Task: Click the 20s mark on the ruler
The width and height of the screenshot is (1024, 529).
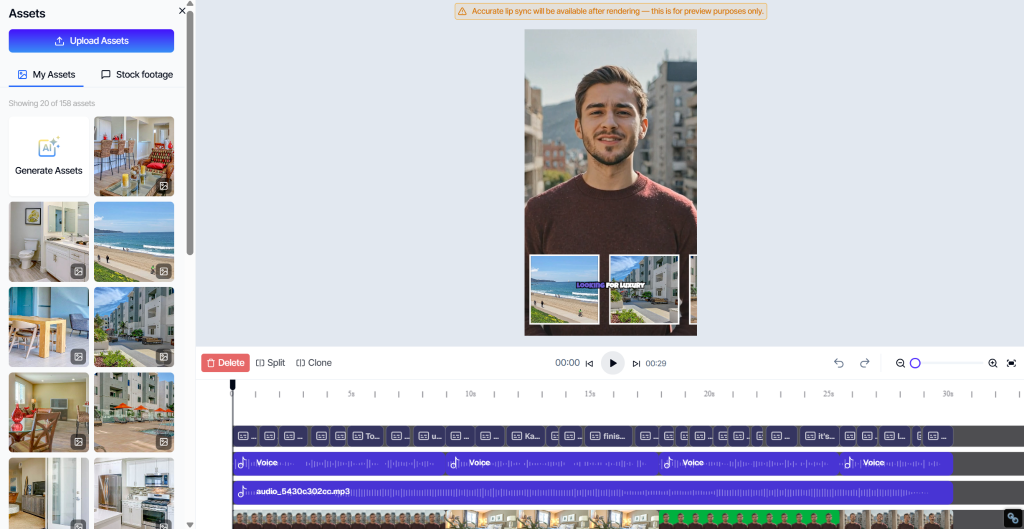Action: (709, 394)
